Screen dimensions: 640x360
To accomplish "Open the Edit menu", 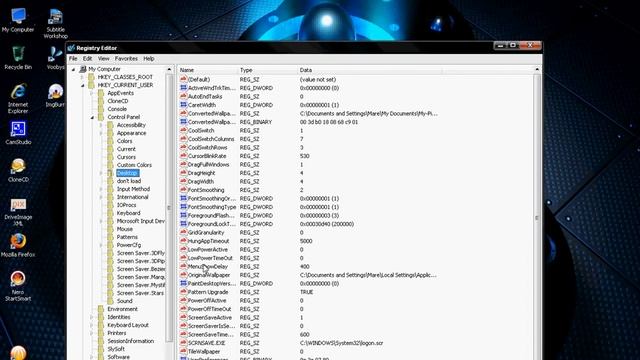I will pos(87,58).
